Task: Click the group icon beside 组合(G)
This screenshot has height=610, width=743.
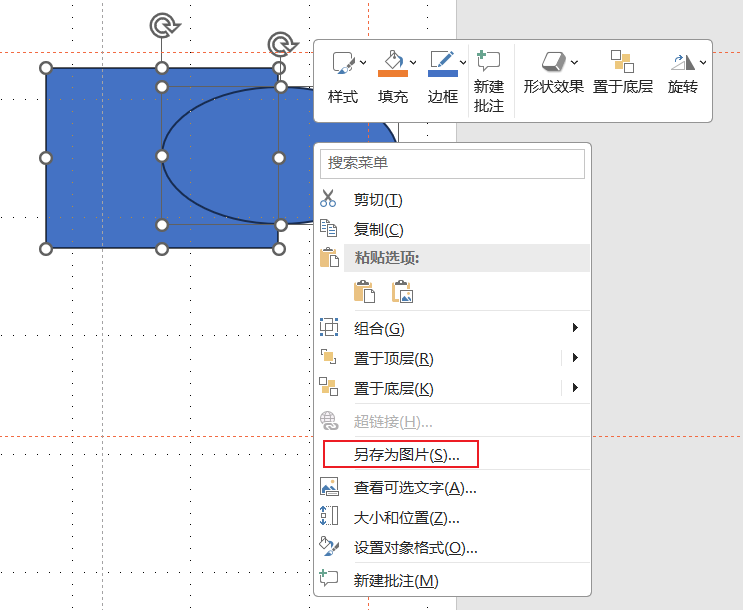Action: 329,327
